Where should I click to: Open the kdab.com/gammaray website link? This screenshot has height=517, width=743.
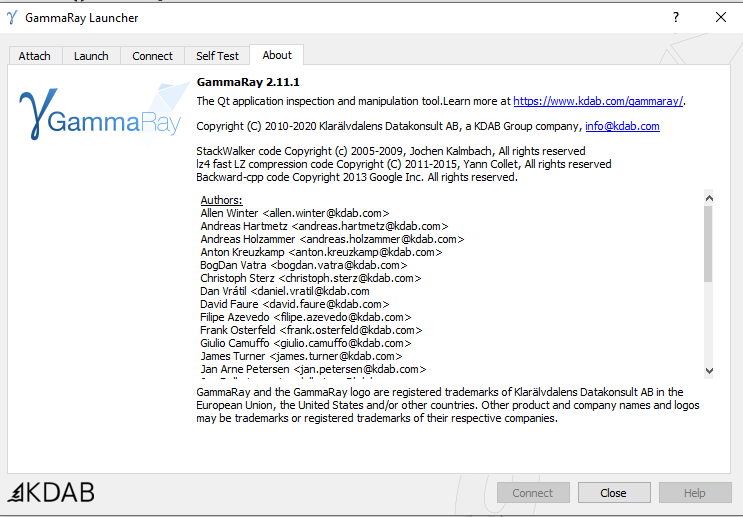[x=598, y=101]
